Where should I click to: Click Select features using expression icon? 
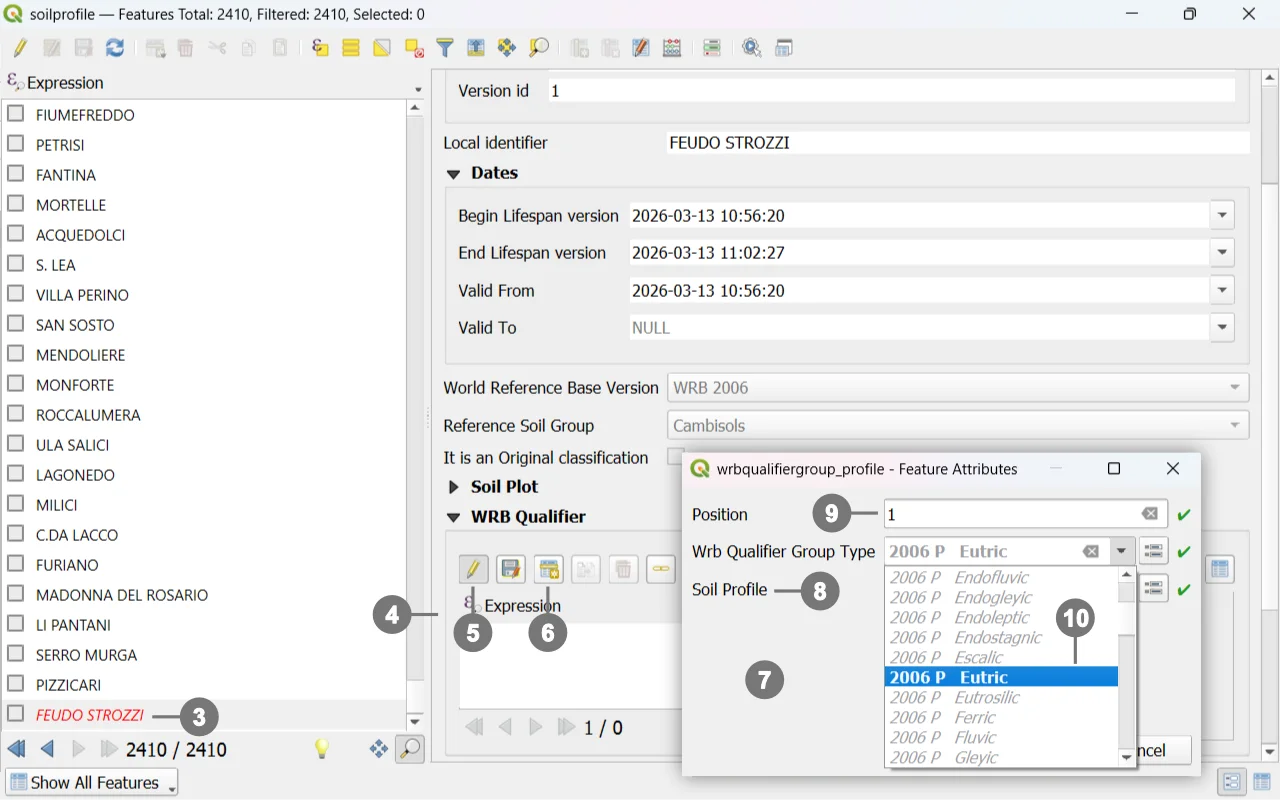(320, 48)
